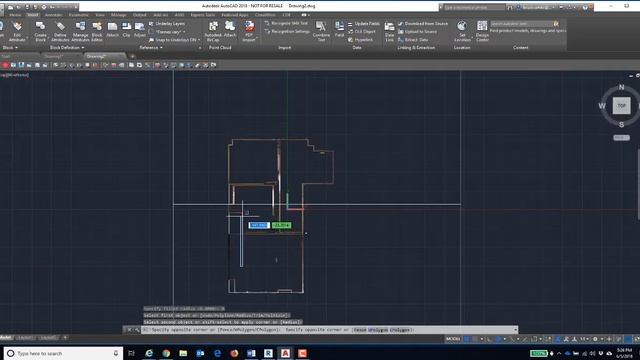The image size is (640, 360).
Task: Expand the Reference panel
Action: tap(151, 48)
